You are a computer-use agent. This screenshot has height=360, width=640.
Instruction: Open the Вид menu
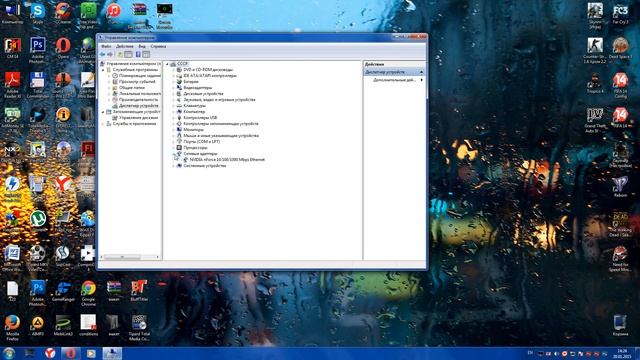(142, 47)
